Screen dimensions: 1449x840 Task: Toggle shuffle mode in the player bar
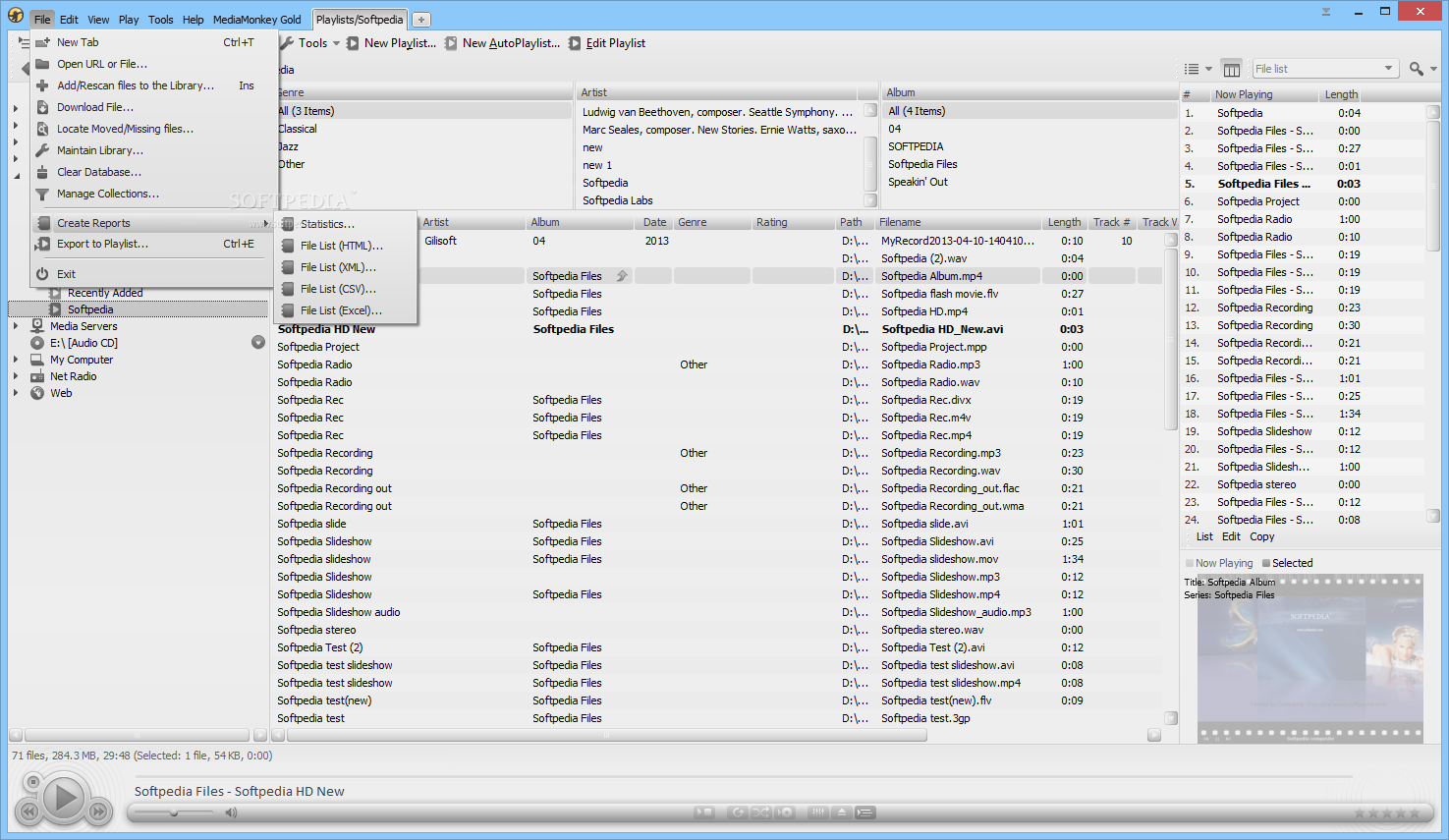pyautogui.click(x=761, y=812)
